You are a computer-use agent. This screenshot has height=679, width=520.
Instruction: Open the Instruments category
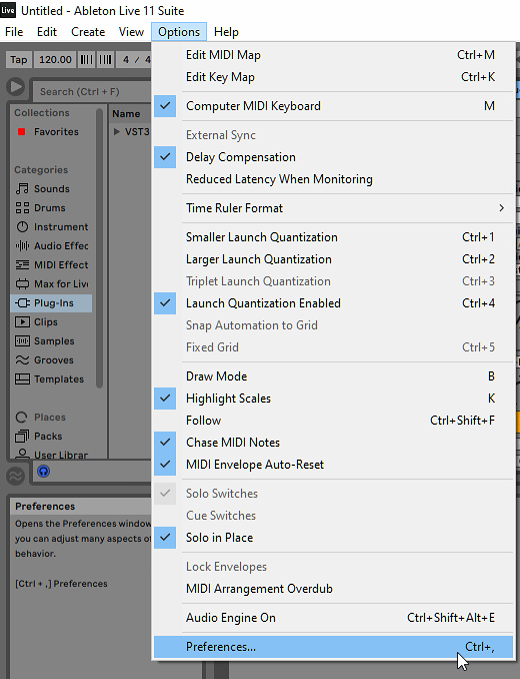coord(52,227)
